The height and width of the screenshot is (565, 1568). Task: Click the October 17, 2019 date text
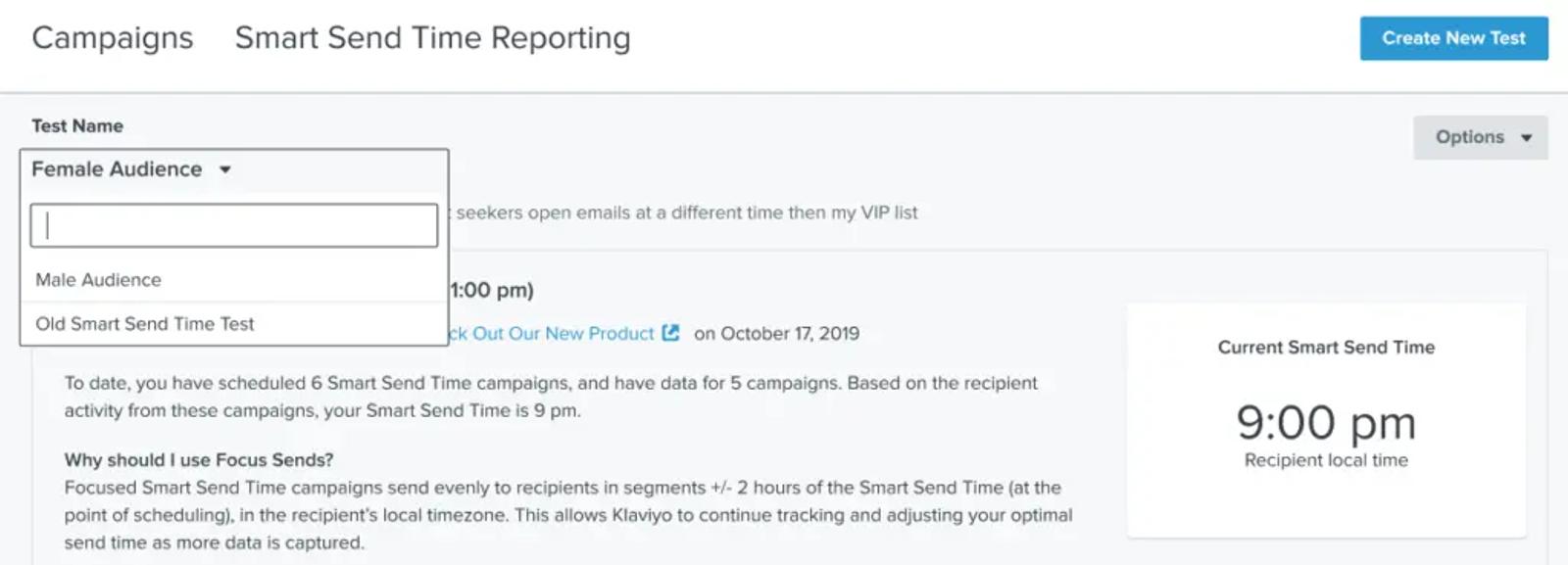790,333
